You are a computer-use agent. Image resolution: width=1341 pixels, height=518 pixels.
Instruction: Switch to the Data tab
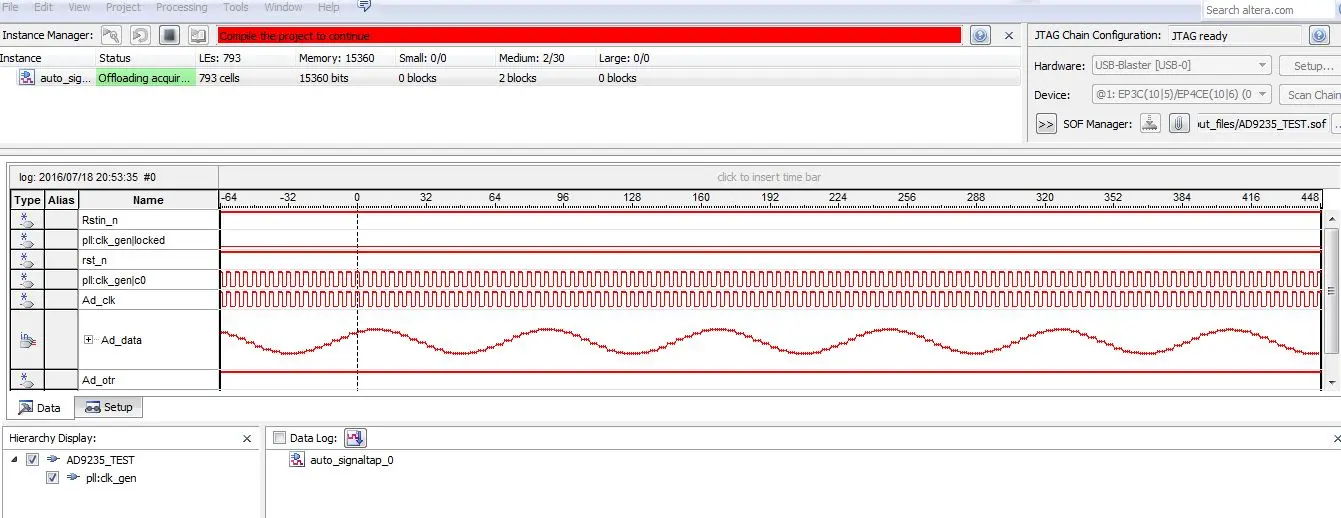39,408
